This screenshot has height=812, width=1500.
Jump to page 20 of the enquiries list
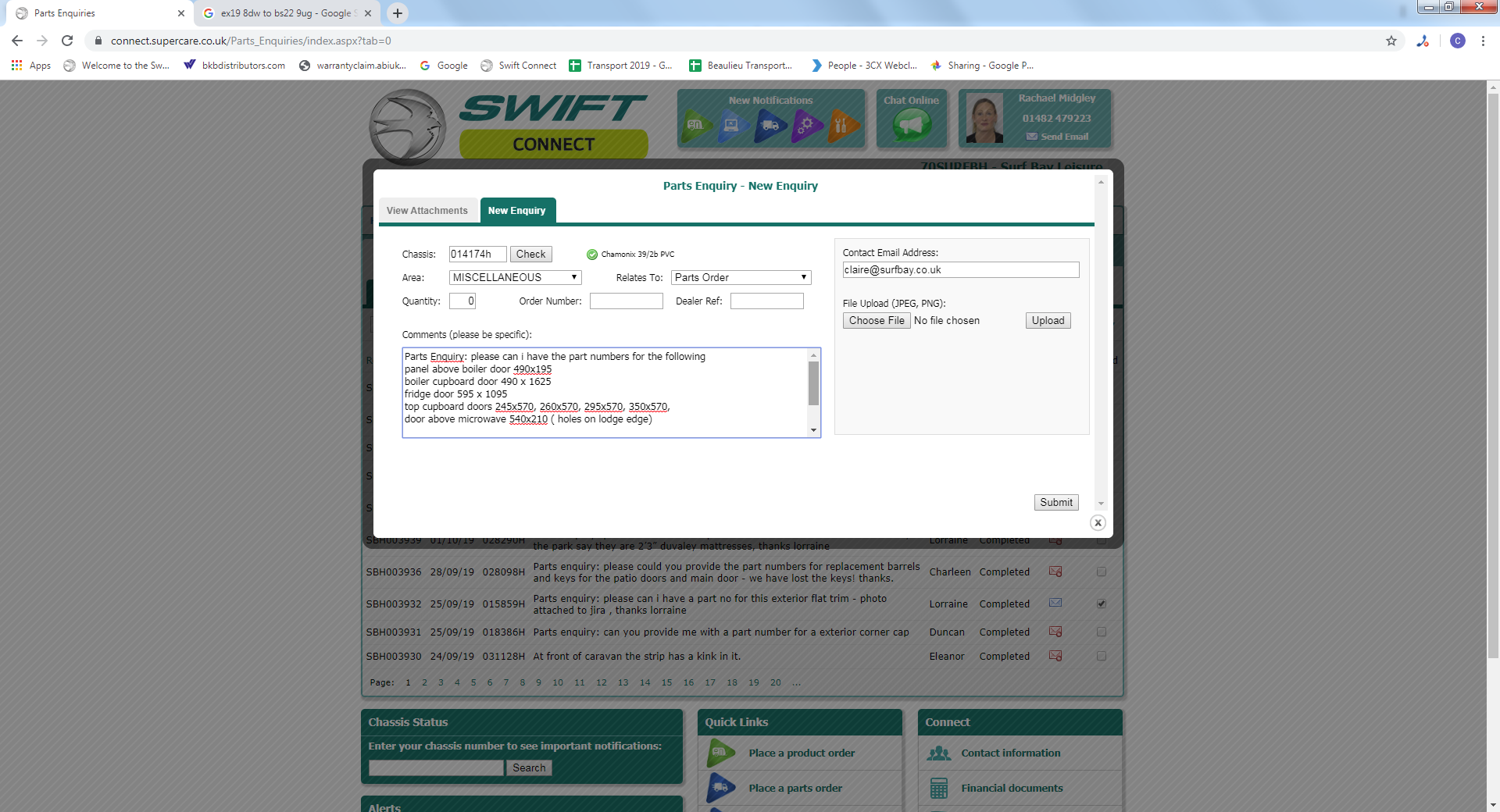tap(775, 682)
